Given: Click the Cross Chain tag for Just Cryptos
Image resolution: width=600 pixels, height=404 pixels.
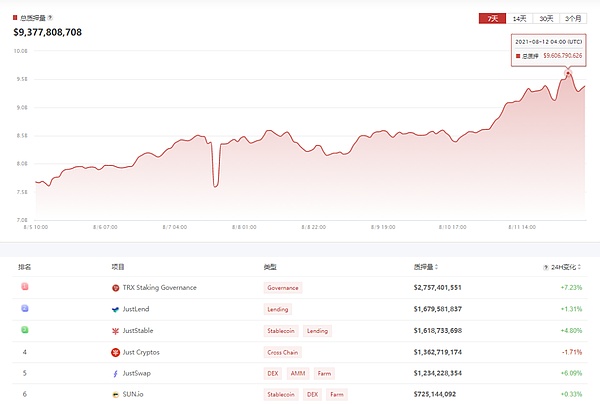Looking at the screenshot, I should click(283, 352).
